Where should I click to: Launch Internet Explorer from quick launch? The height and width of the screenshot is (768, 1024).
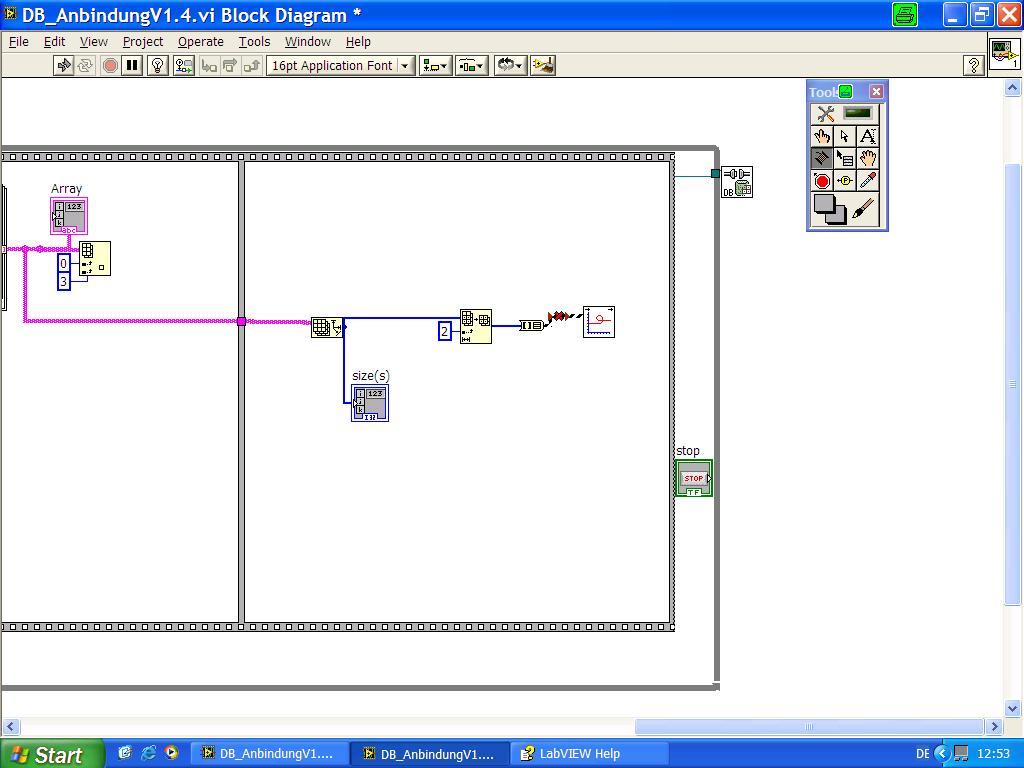point(148,752)
